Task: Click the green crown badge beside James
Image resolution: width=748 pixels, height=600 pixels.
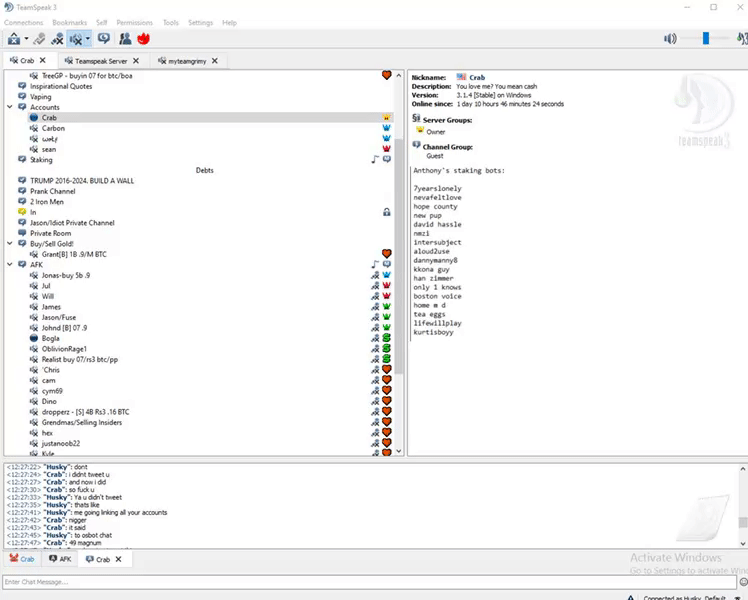Action: [x=386, y=306]
